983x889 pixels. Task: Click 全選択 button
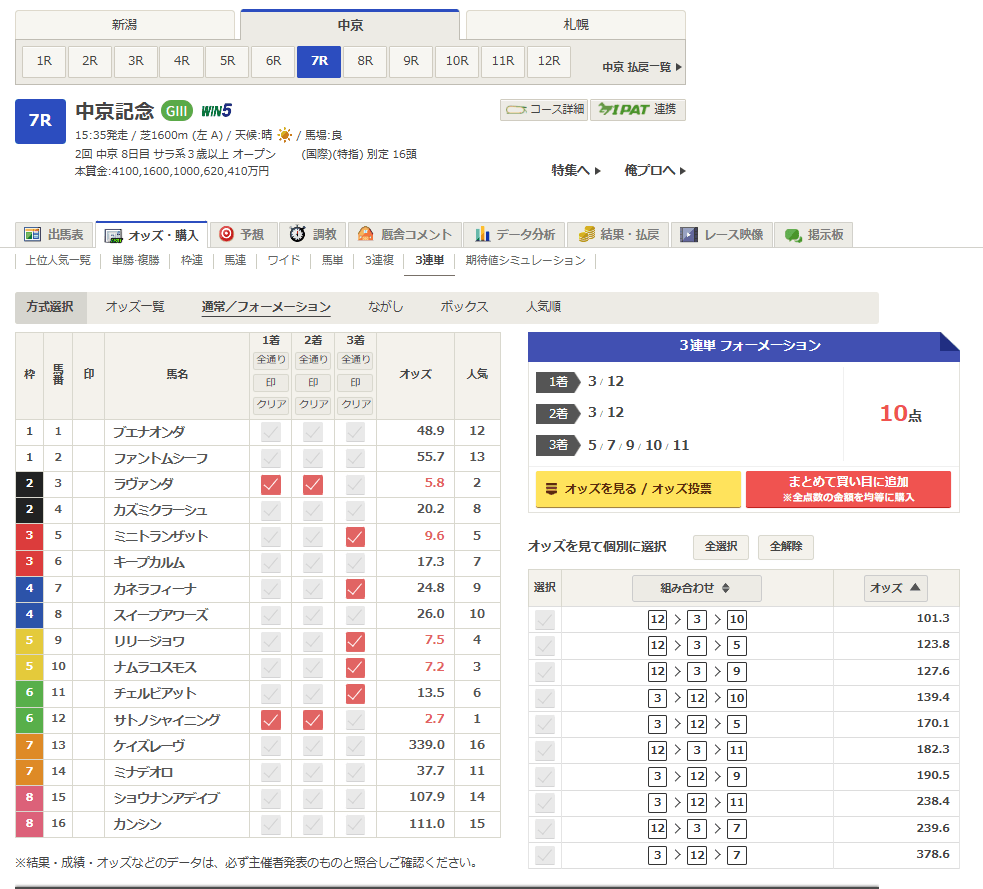(721, 547)
